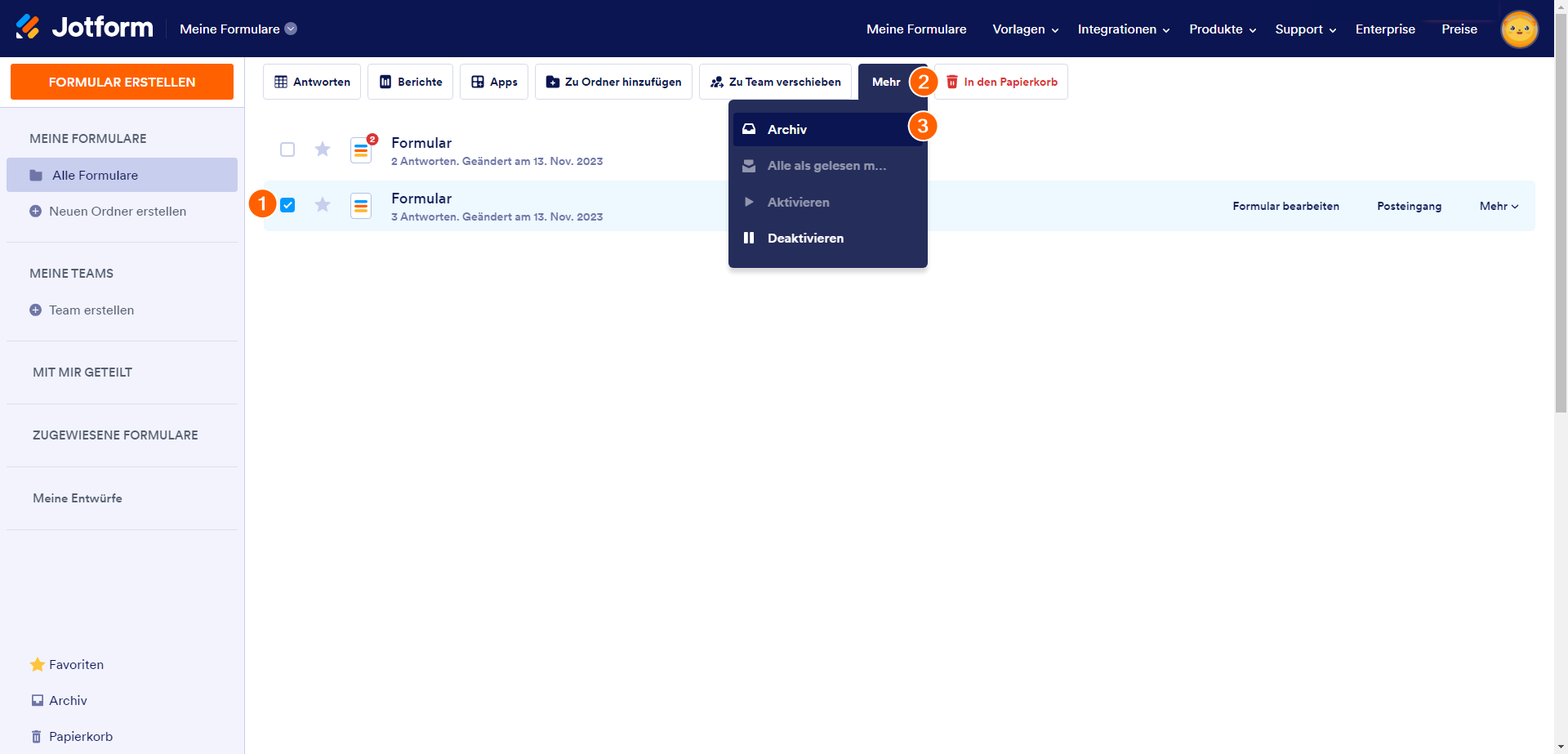1568x754 pixels.
Task: Expand the row's Mehr dropdown
Action: (x=1499, y=206)
